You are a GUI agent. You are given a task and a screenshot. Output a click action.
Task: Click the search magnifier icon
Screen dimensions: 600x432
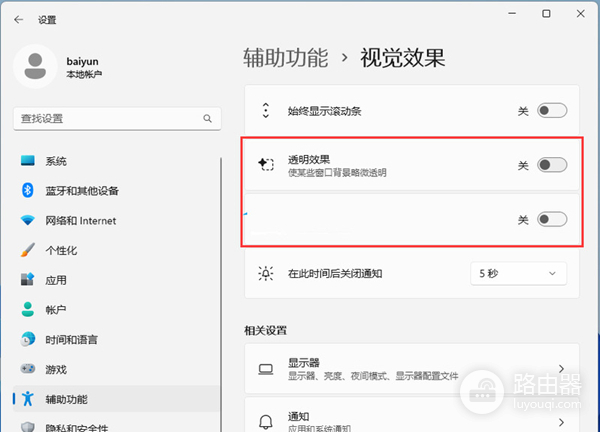[x=207, y=119]
